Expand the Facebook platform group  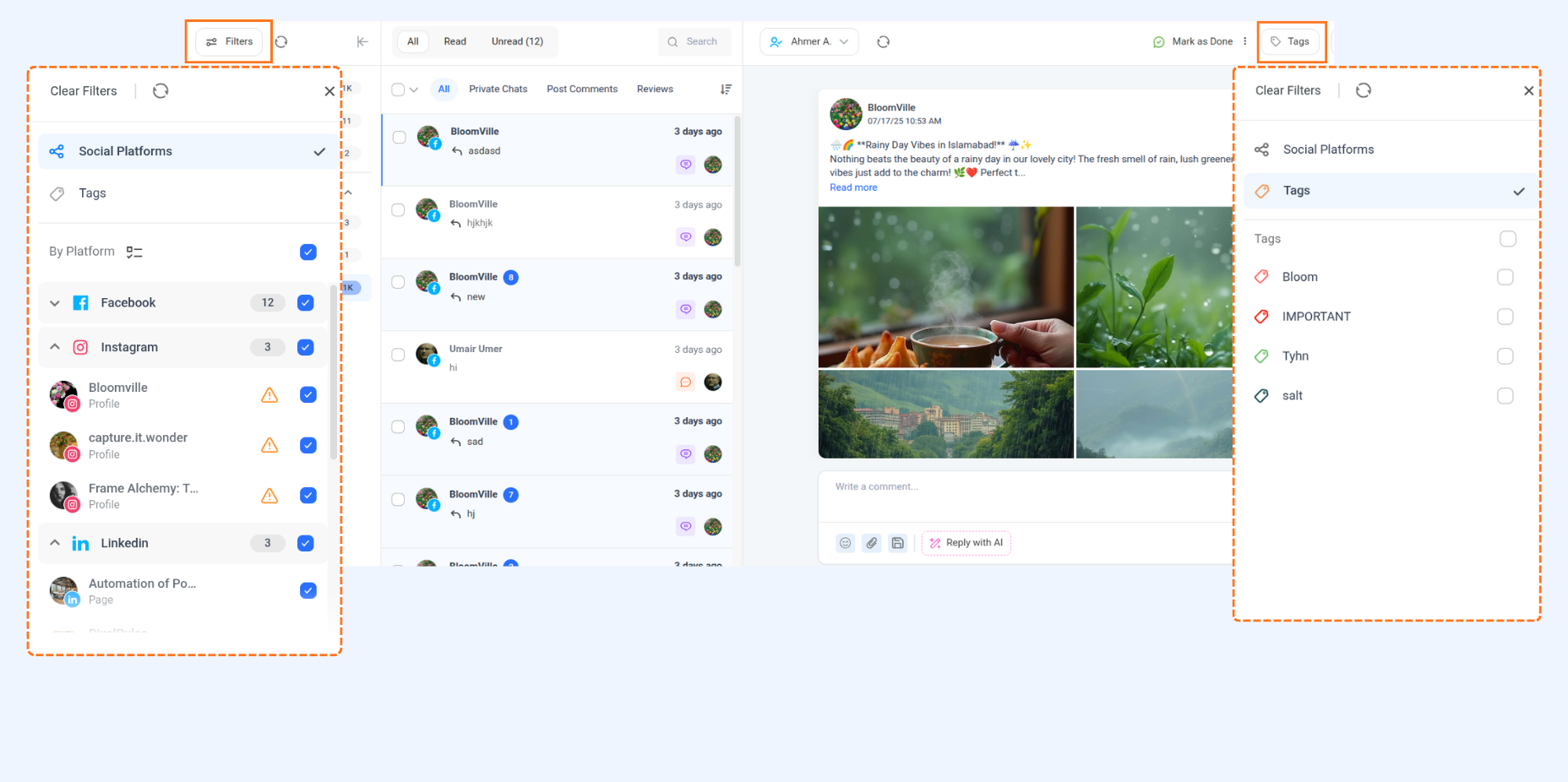55,303
